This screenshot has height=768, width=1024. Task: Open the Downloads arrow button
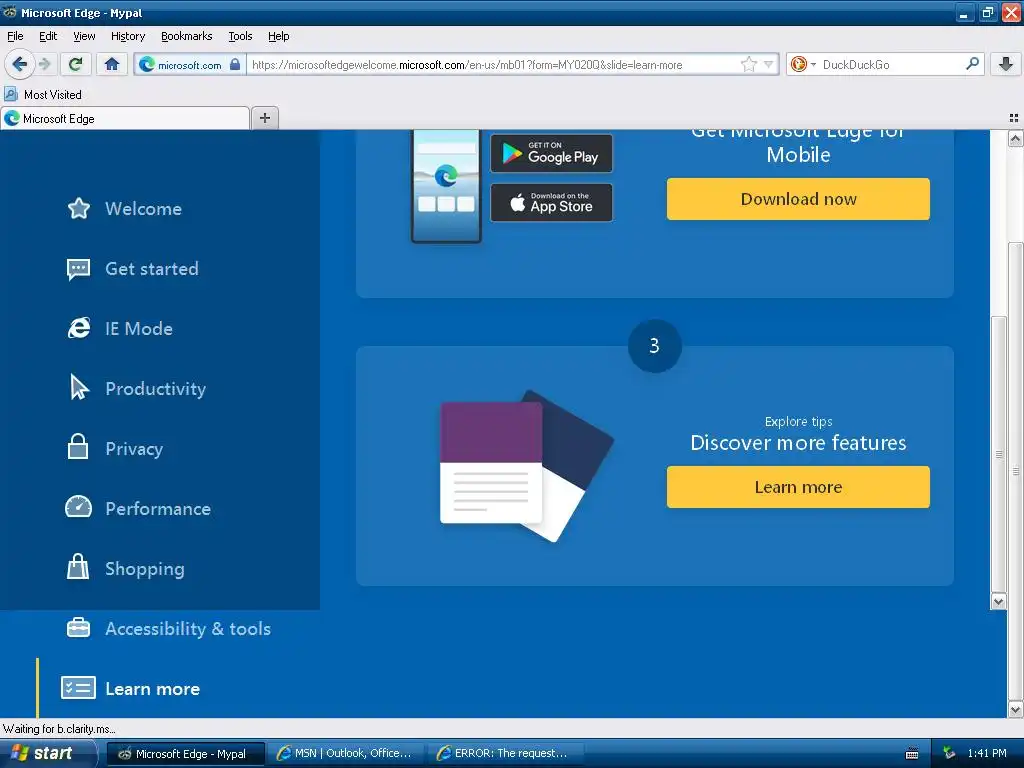pyautogui.click(x=1006, y=64)
